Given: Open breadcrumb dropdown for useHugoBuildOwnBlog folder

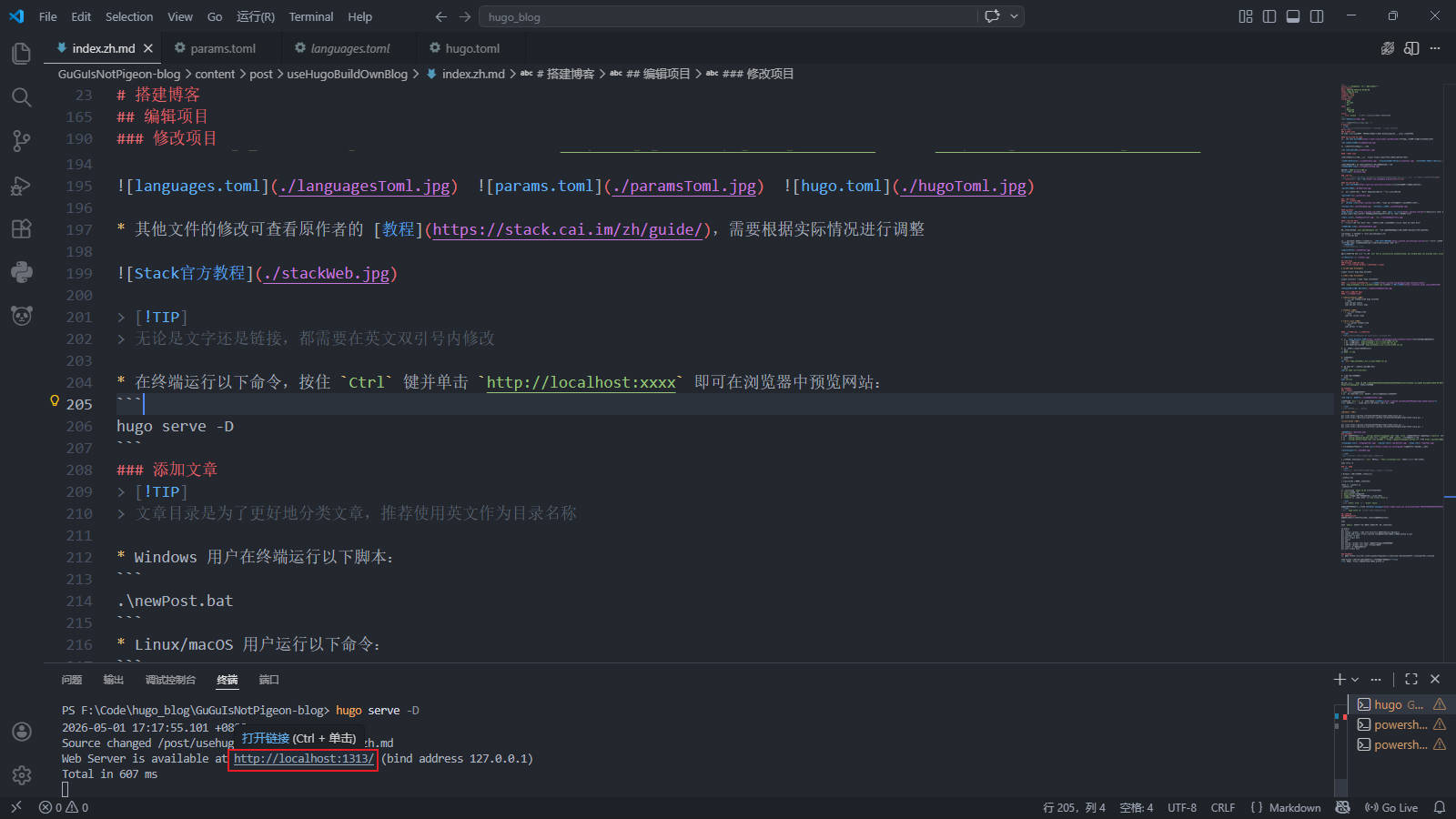Looking at the screenshot, I should tap(347, 74).
